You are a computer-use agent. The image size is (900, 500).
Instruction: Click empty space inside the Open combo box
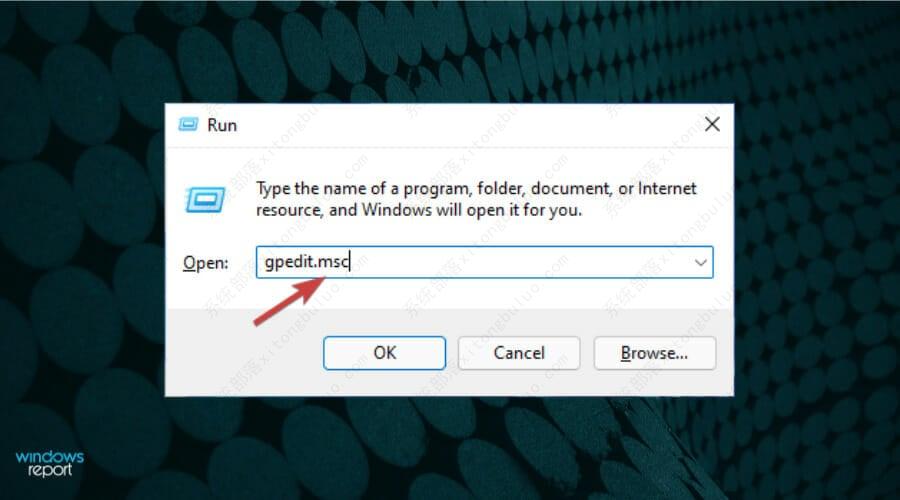(x=517, y=262)
